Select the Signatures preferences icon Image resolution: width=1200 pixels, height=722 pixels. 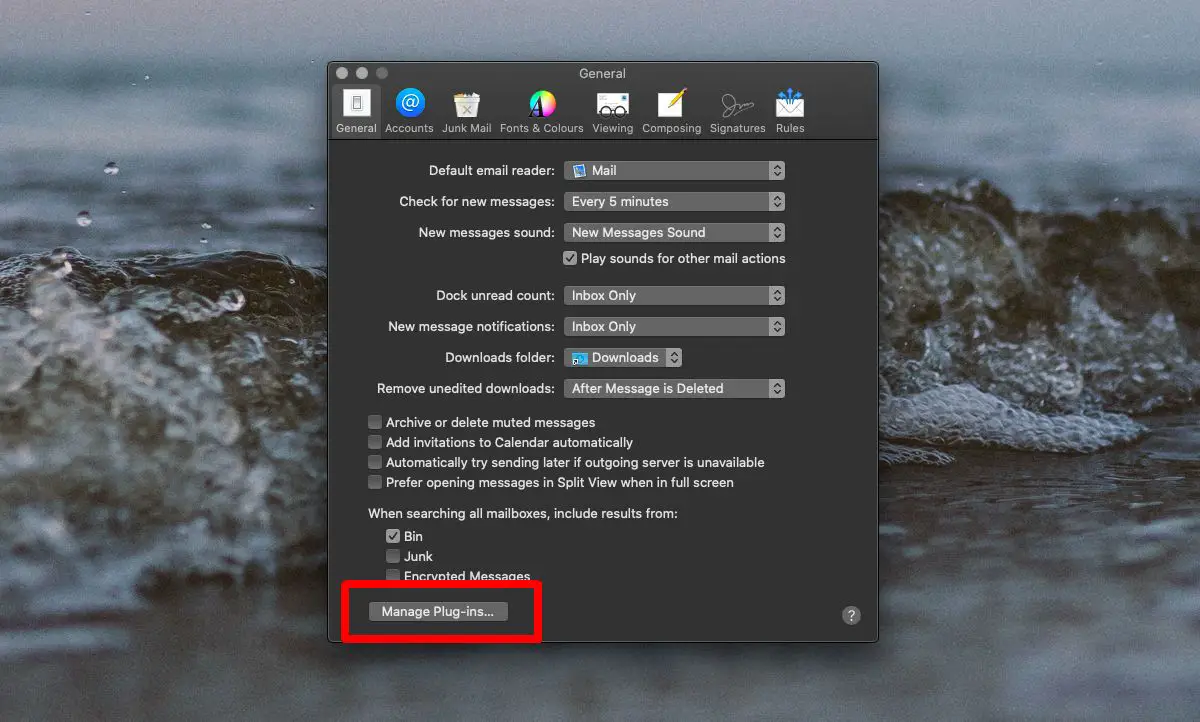(738, 104)
